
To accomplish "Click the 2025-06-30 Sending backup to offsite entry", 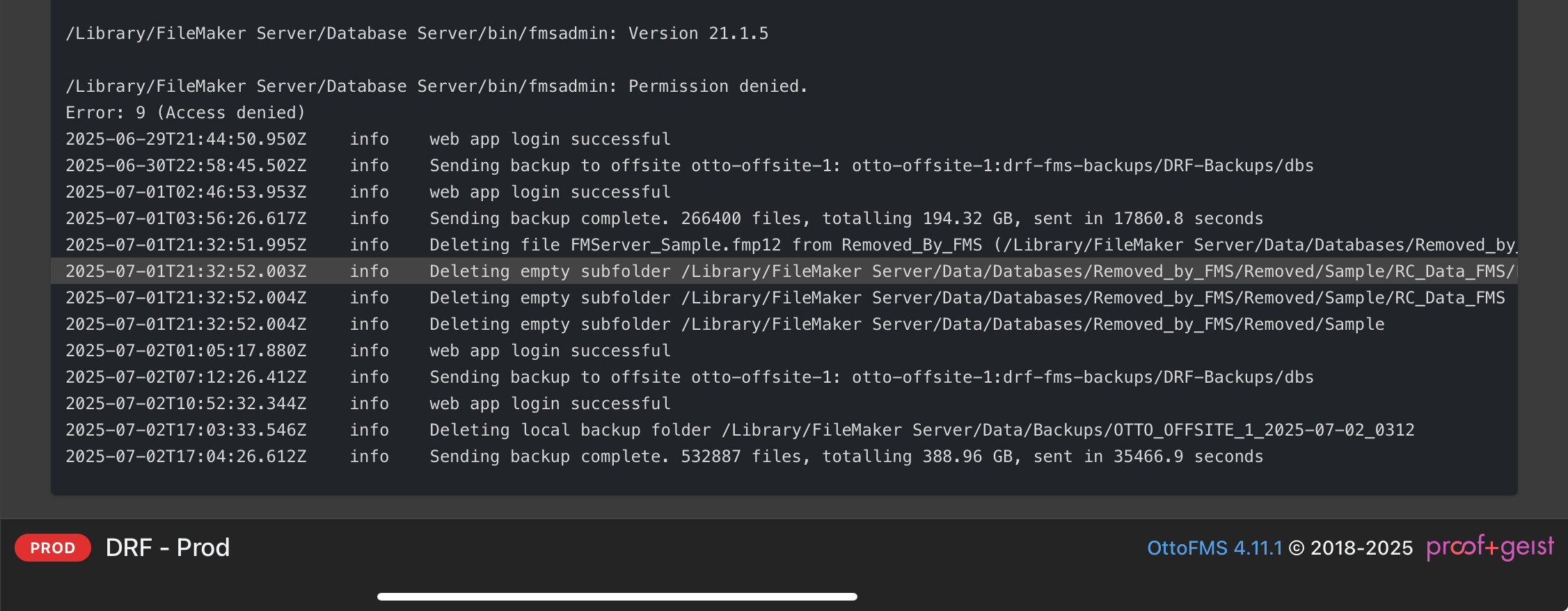I will point(690,166).
